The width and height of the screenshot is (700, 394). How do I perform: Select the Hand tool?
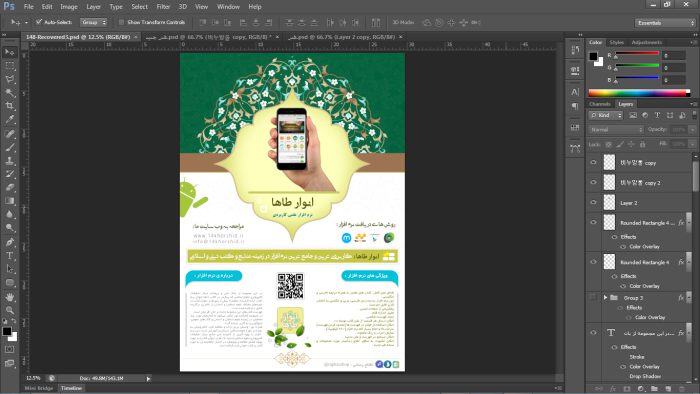coord(9,297)
